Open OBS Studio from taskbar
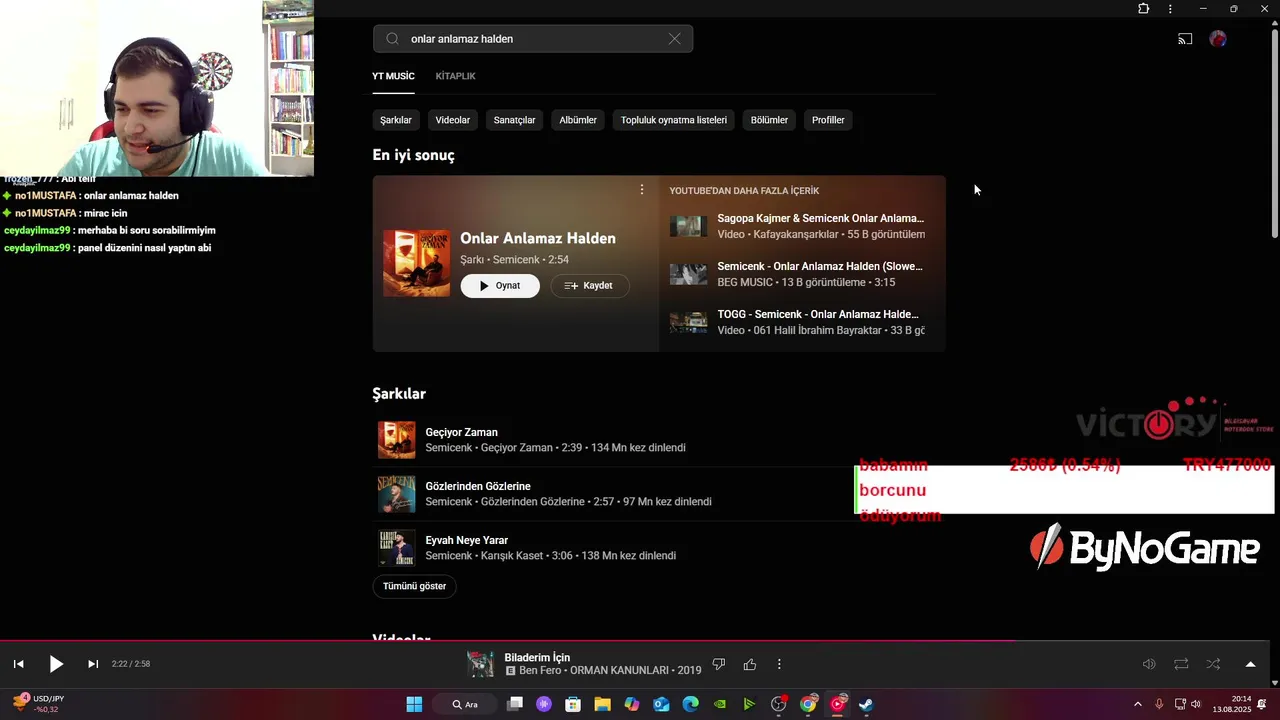Viewport: 1280px width, 720px height. coord(779,704)
